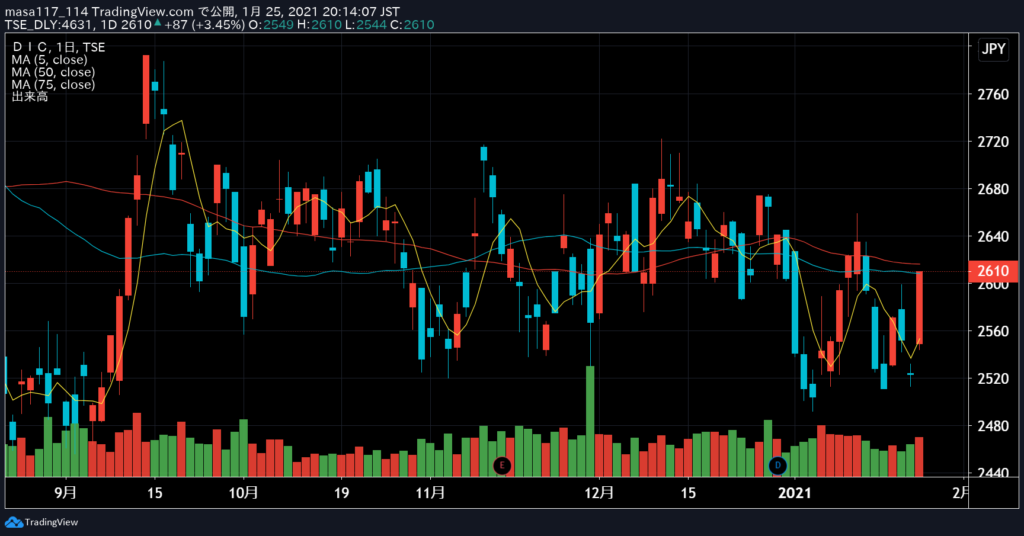This screenshot has width=1024, height=536.
Task: Click the 2021 date axis label
Action: click(x=795, y=492)
